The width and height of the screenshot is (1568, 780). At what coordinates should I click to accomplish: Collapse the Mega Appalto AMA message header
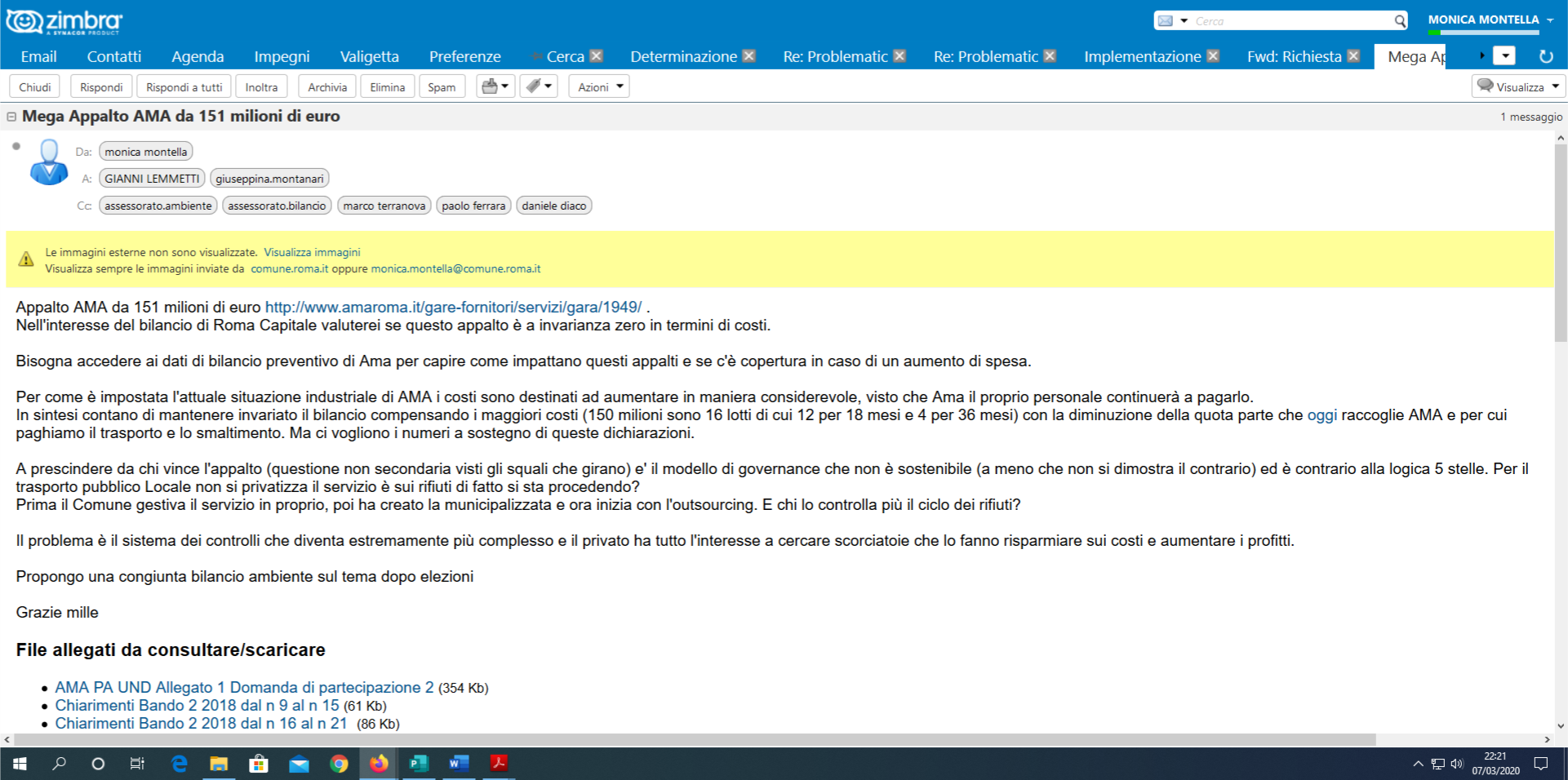pos(11,117)
